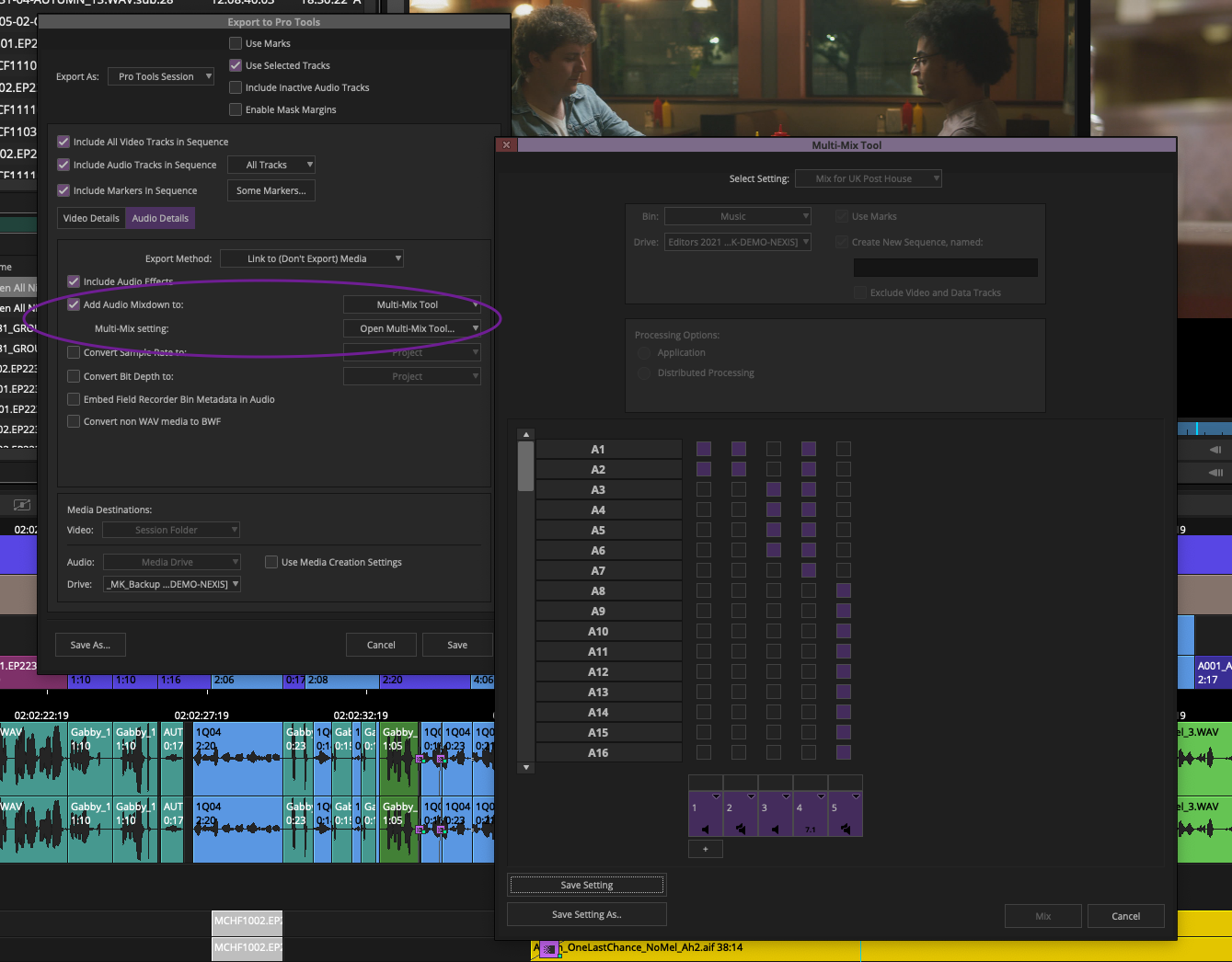The image size is (1232, 962).
Task: Enable the Include Inactive Audio Tracks checkbox
Action: pos(236,87)
